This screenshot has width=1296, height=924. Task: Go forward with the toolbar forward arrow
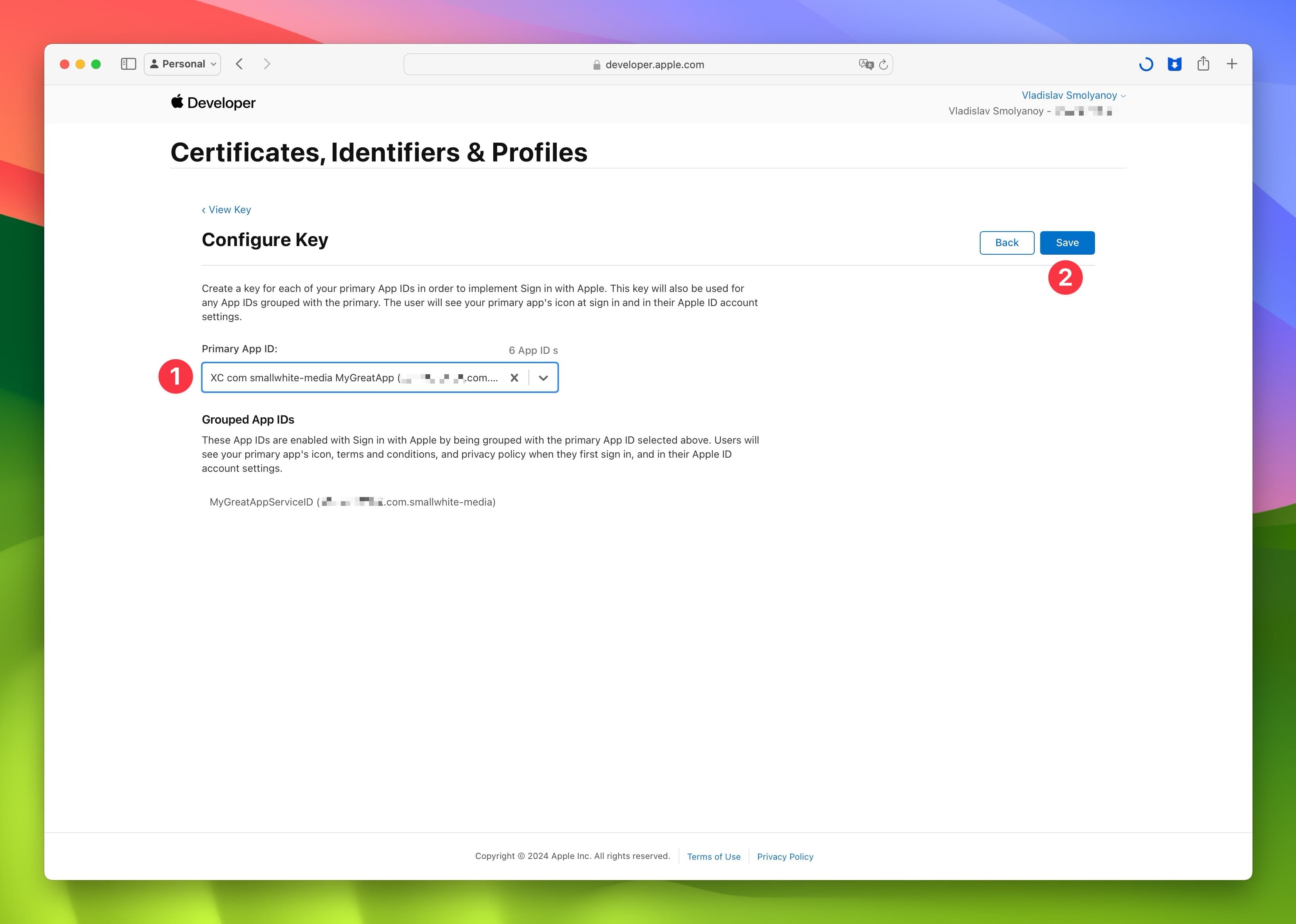pos(267,64)
